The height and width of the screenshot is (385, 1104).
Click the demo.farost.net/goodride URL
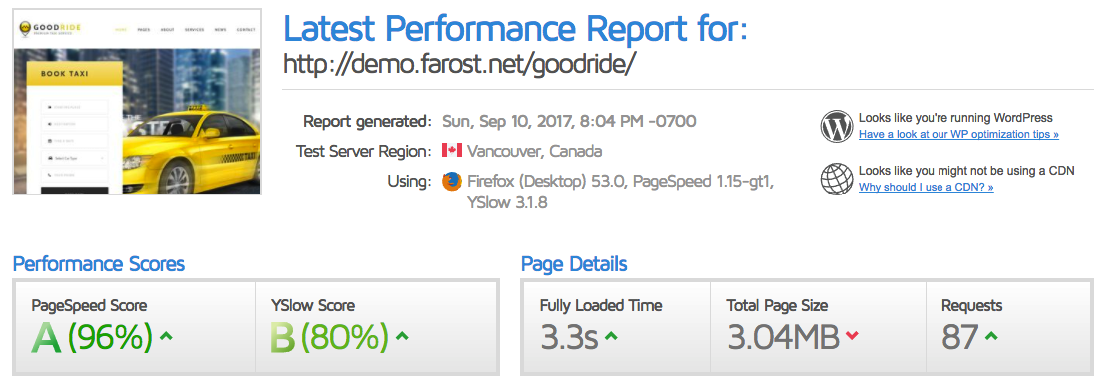460,65
